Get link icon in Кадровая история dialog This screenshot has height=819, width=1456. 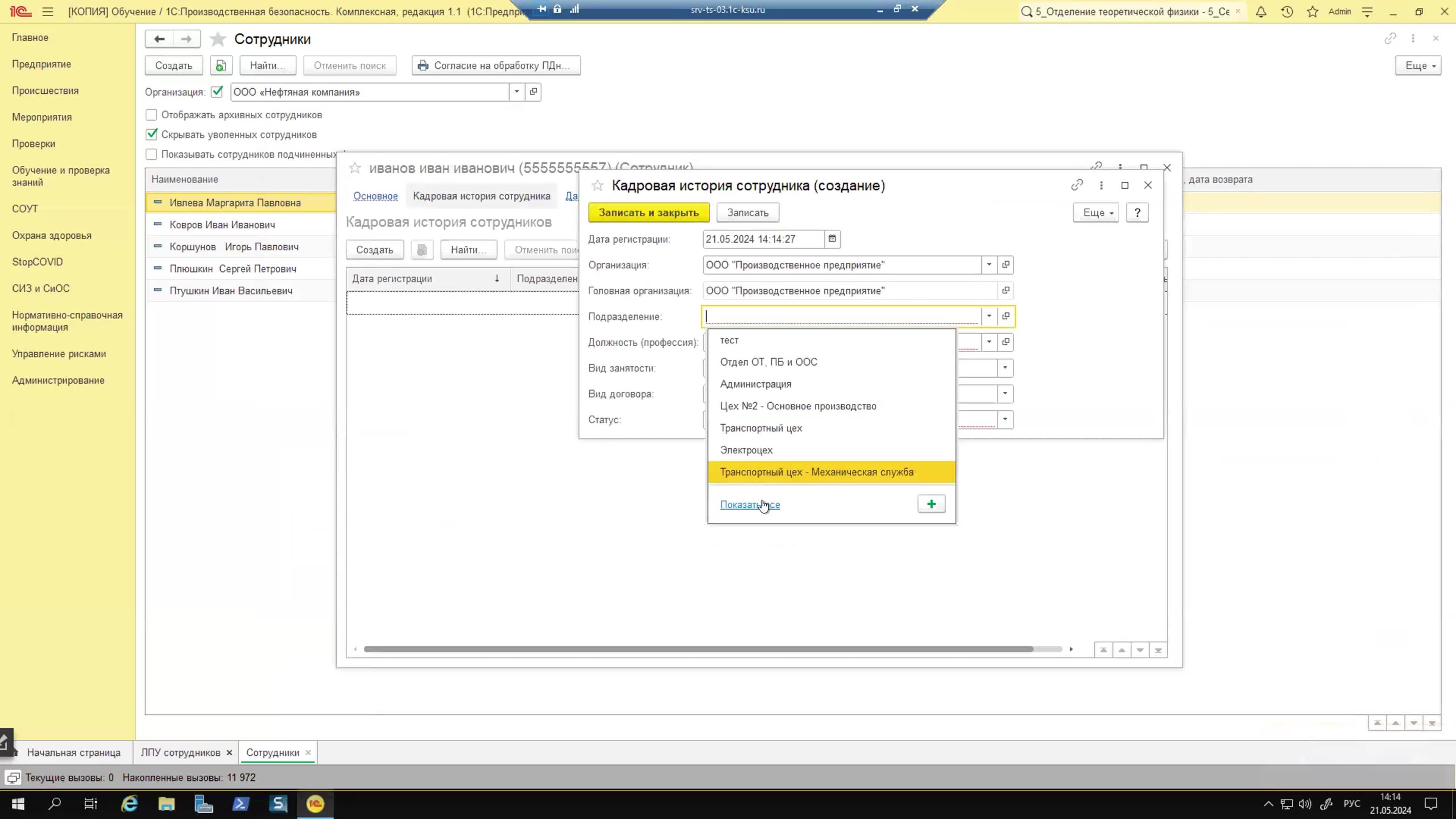(1077, 185)
